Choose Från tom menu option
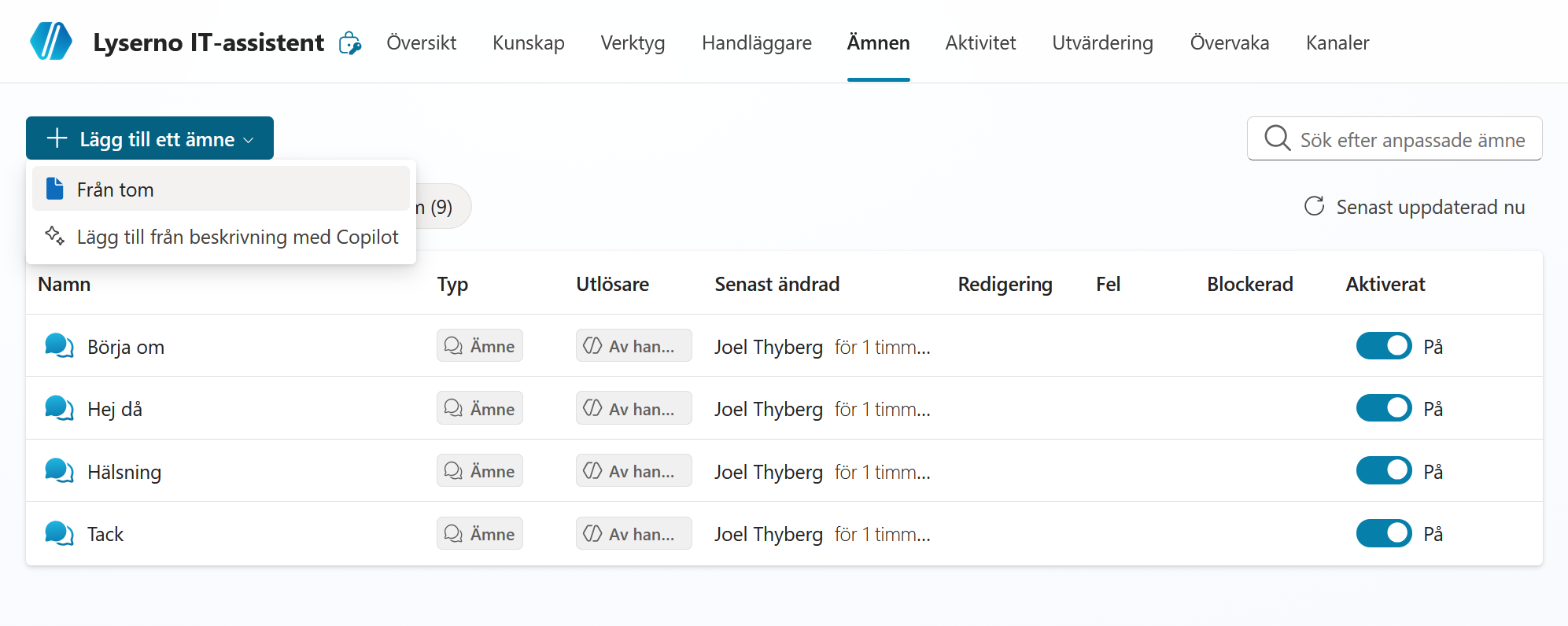 coord(221,189)
